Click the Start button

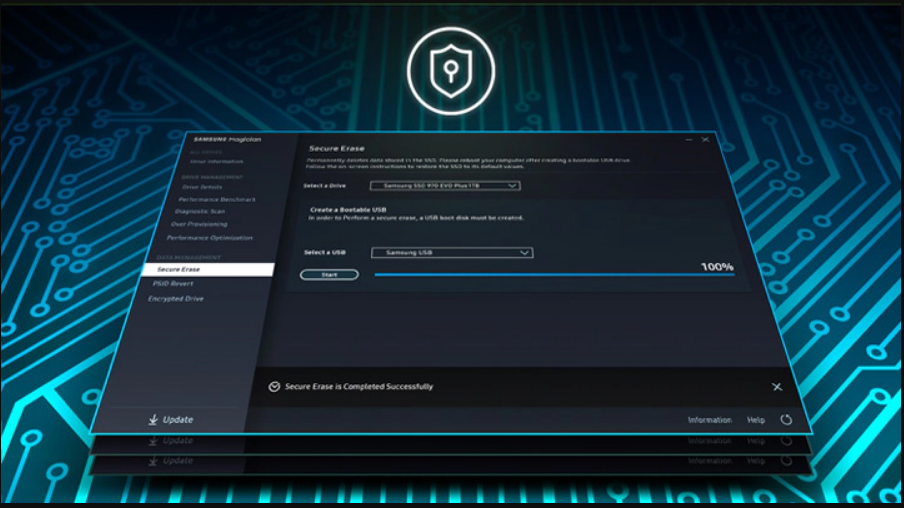329,275
